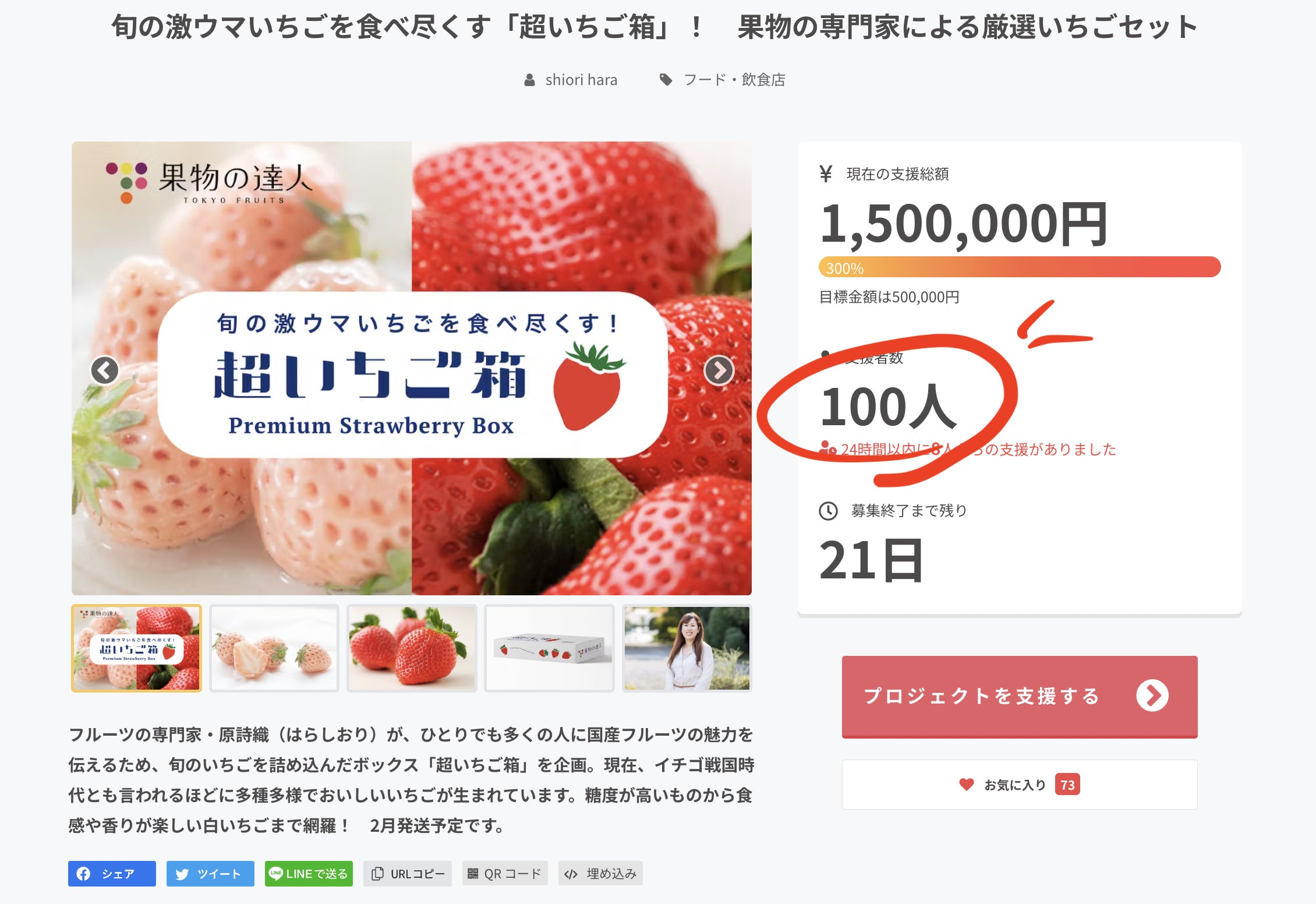Select the woman portrait thumbnail
This screenshot has height=904, width=1316.
click(687, 648)
